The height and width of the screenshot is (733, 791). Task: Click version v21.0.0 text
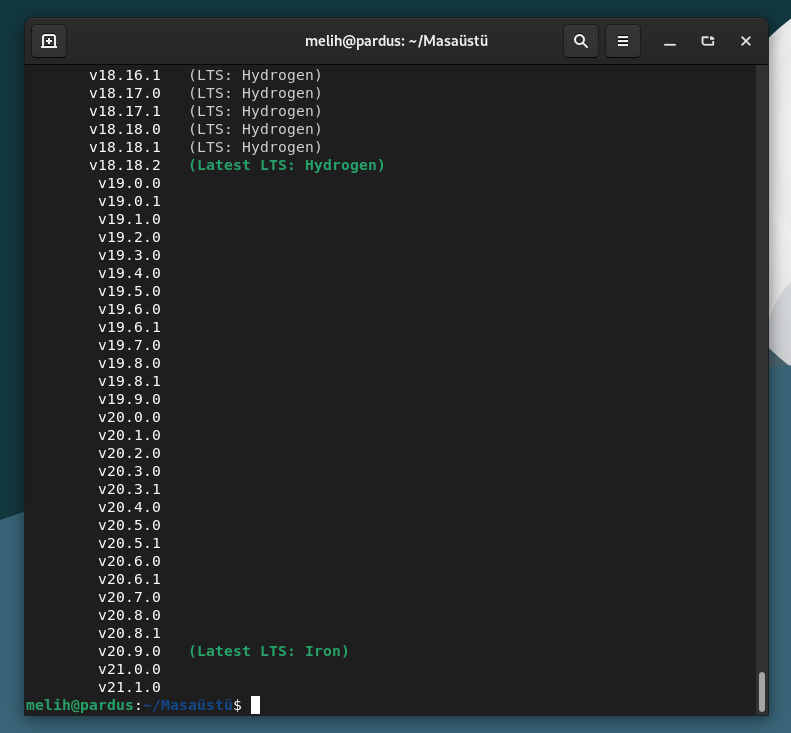pyautogui.click(x=130, y=669)
